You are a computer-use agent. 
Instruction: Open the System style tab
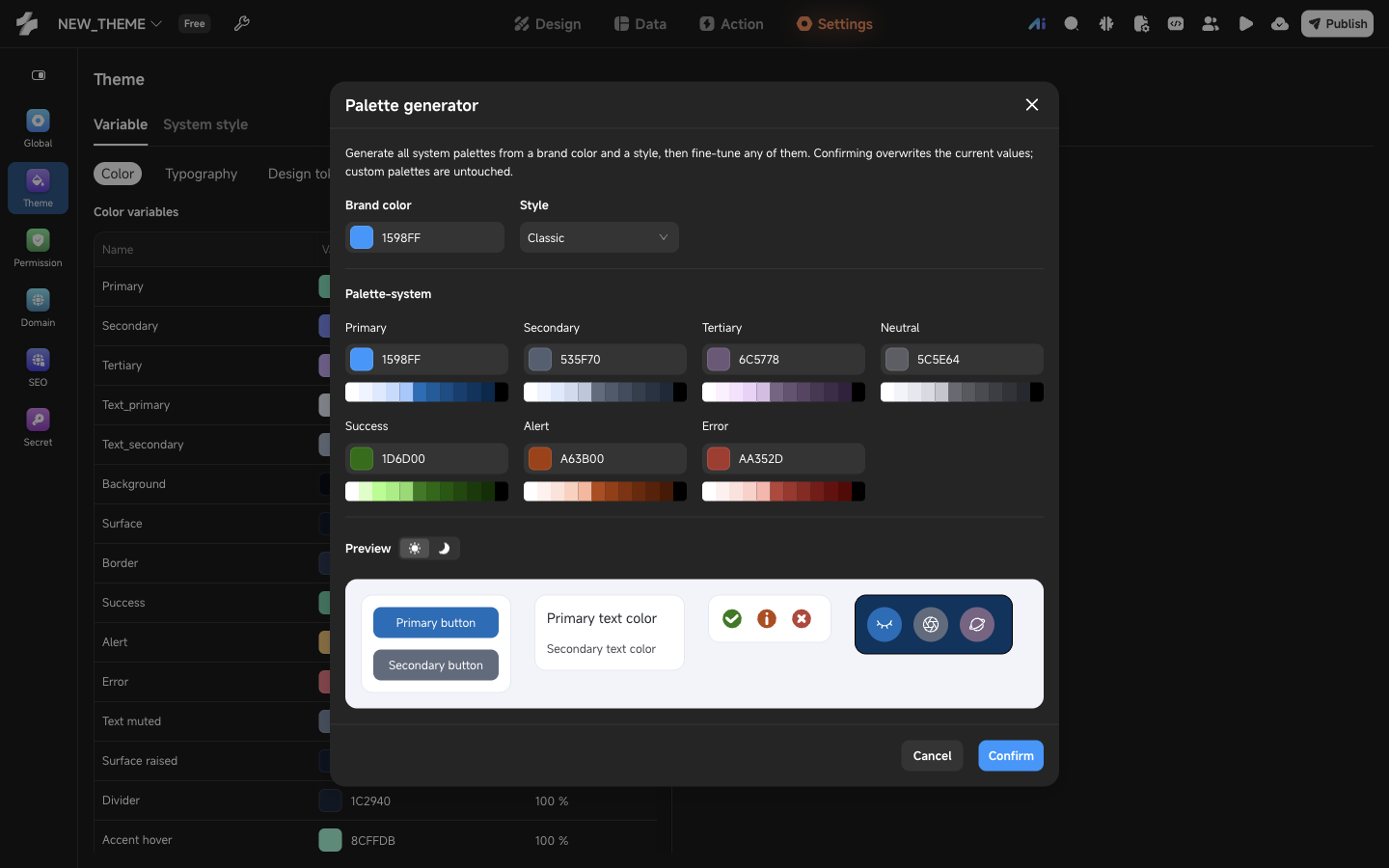click(205, 124)
